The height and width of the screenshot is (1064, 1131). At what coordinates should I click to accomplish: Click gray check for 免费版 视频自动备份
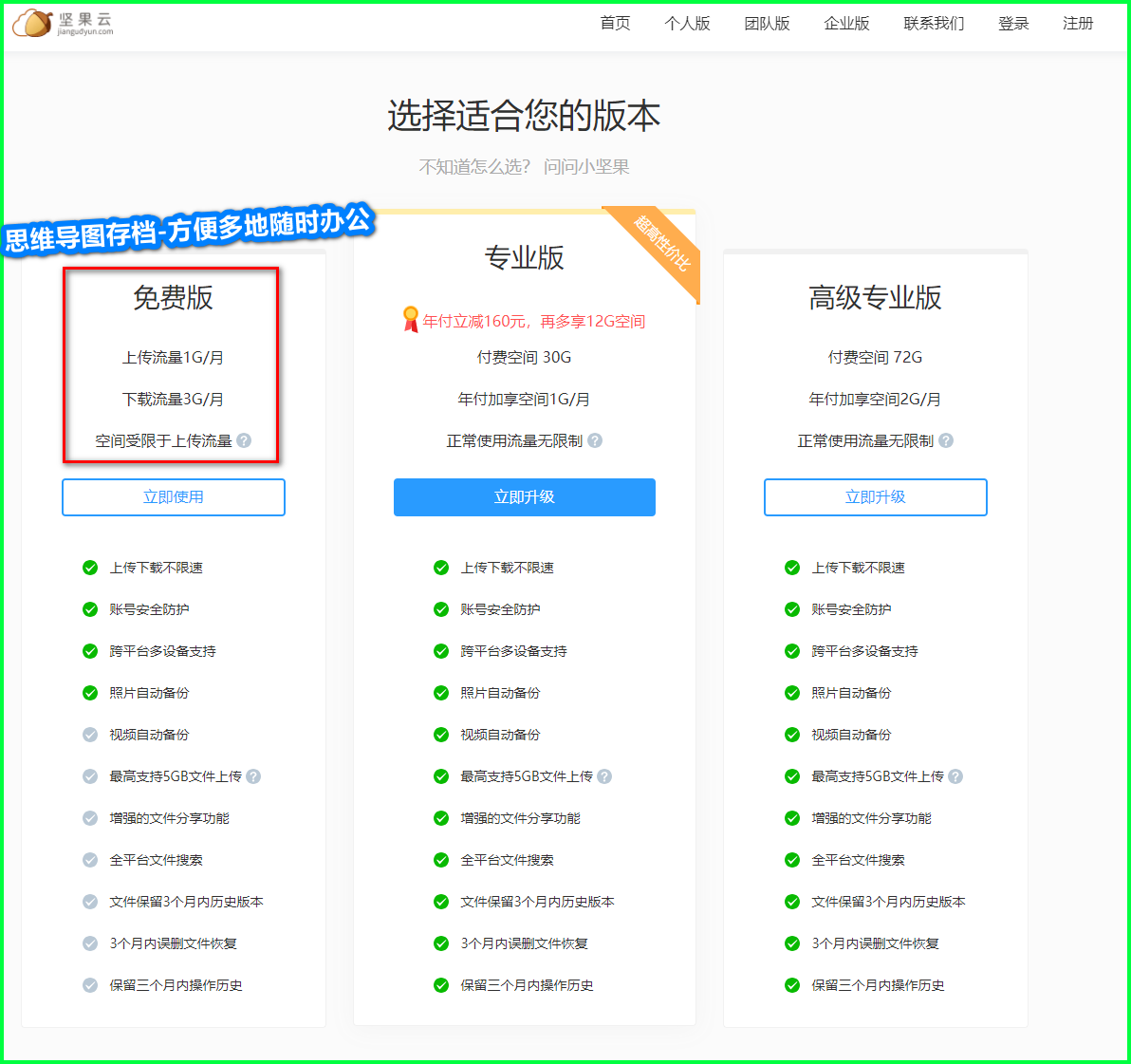(90, 735)
